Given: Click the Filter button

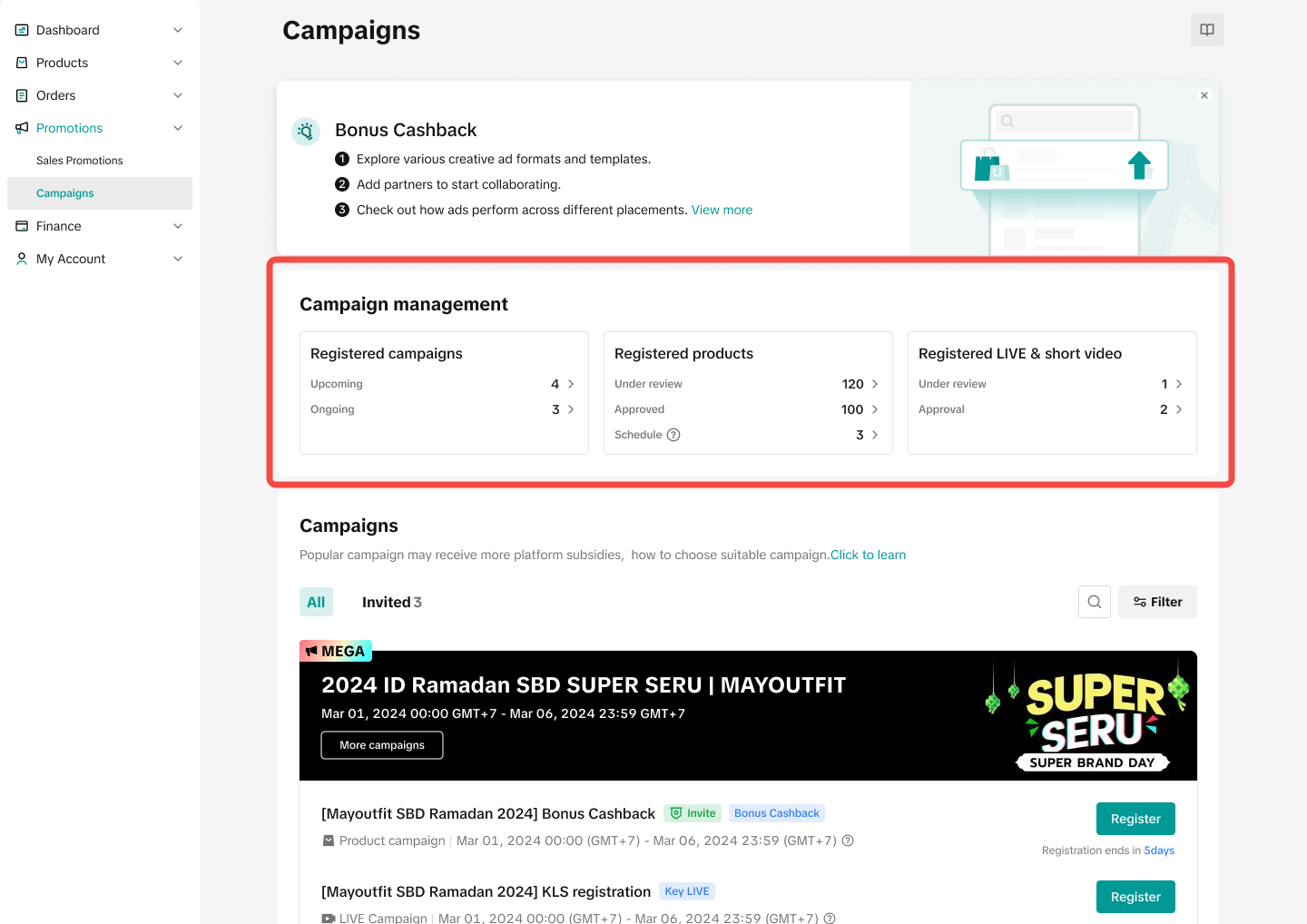Looking at the screenshot, I should point(1157,602).
